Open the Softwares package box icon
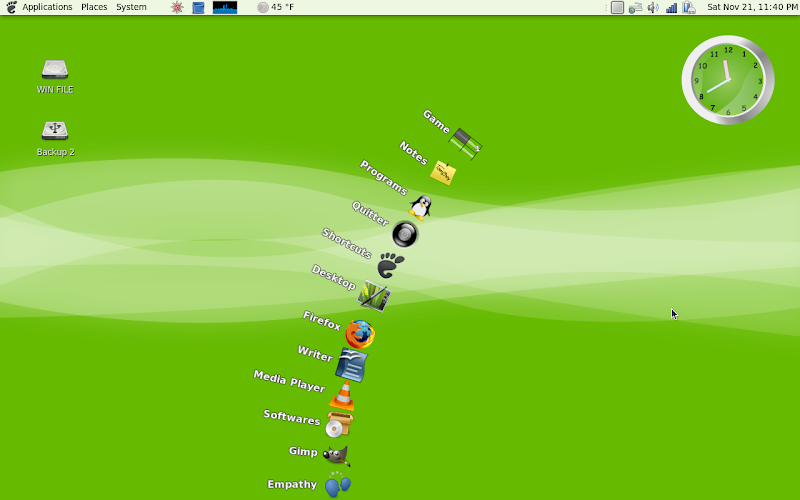 (340, 424)
